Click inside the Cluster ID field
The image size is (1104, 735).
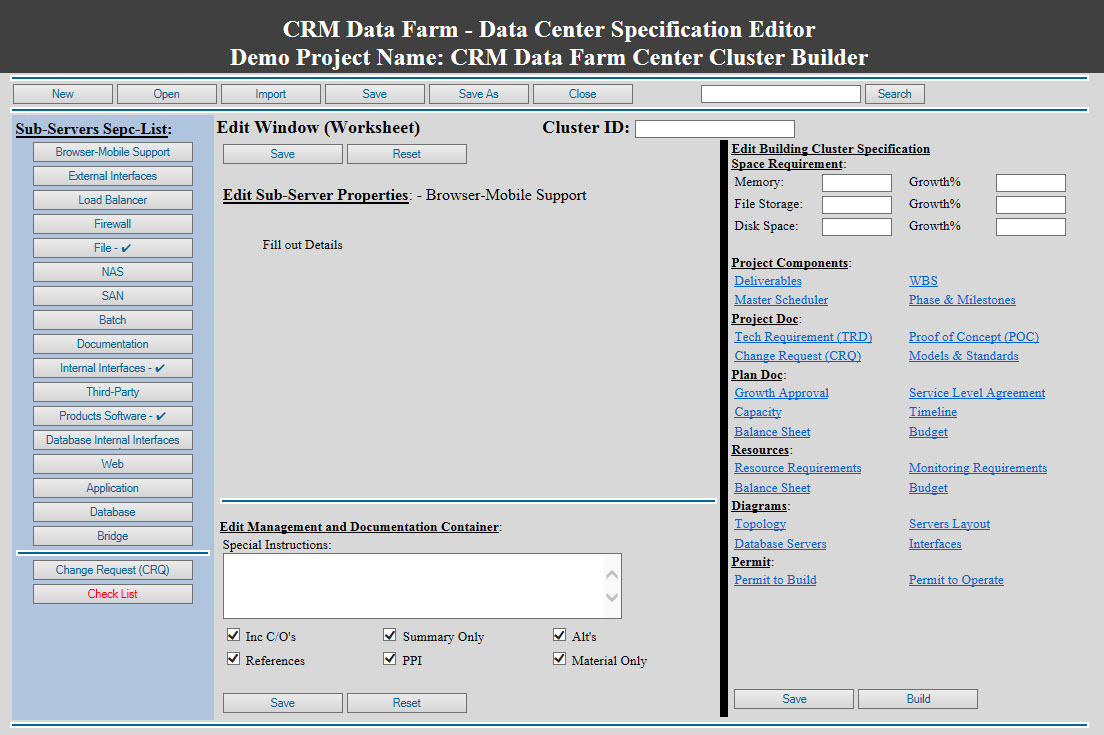coord(714,128)
